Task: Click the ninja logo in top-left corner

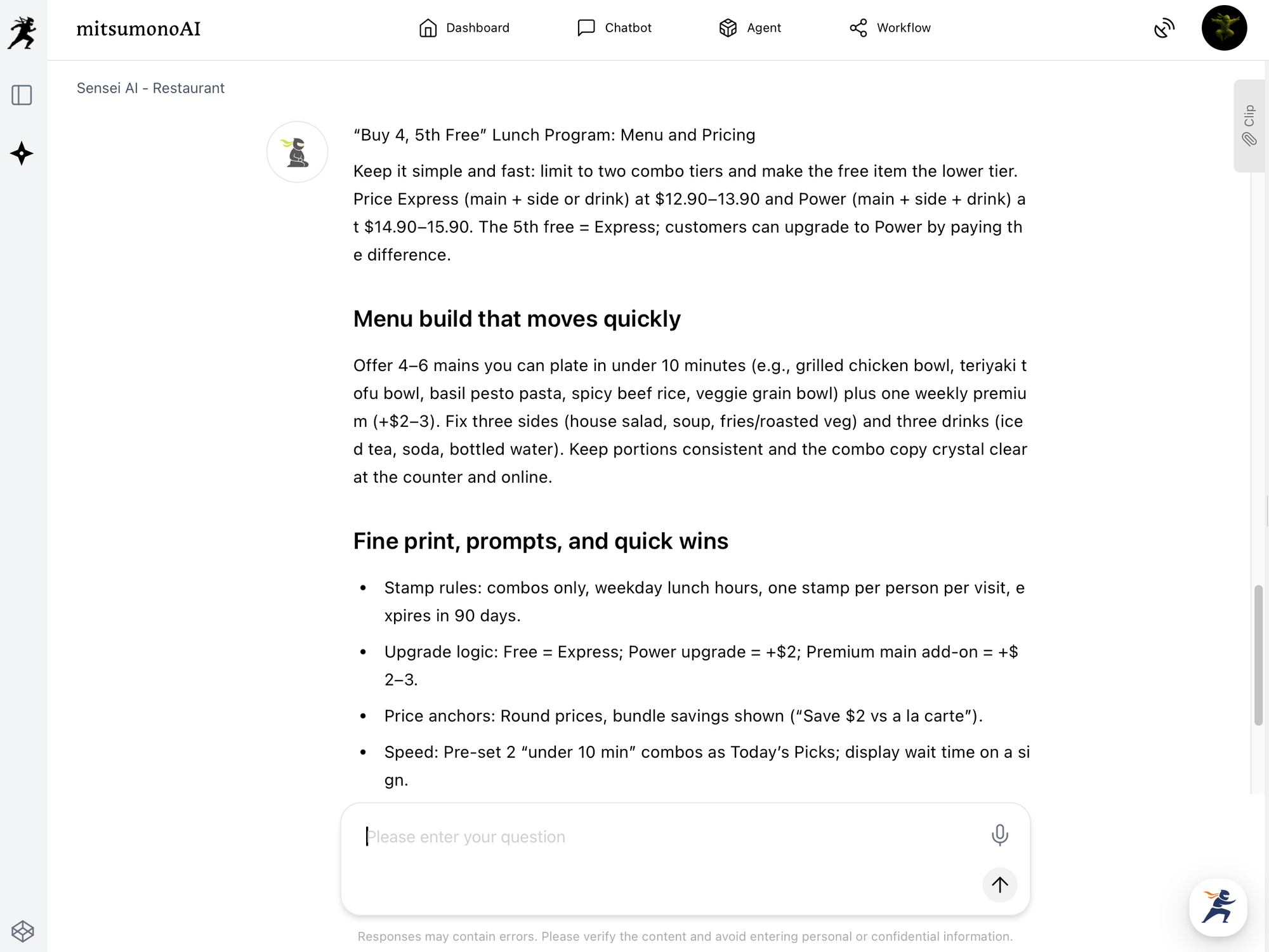Action: tap(22, 32)
